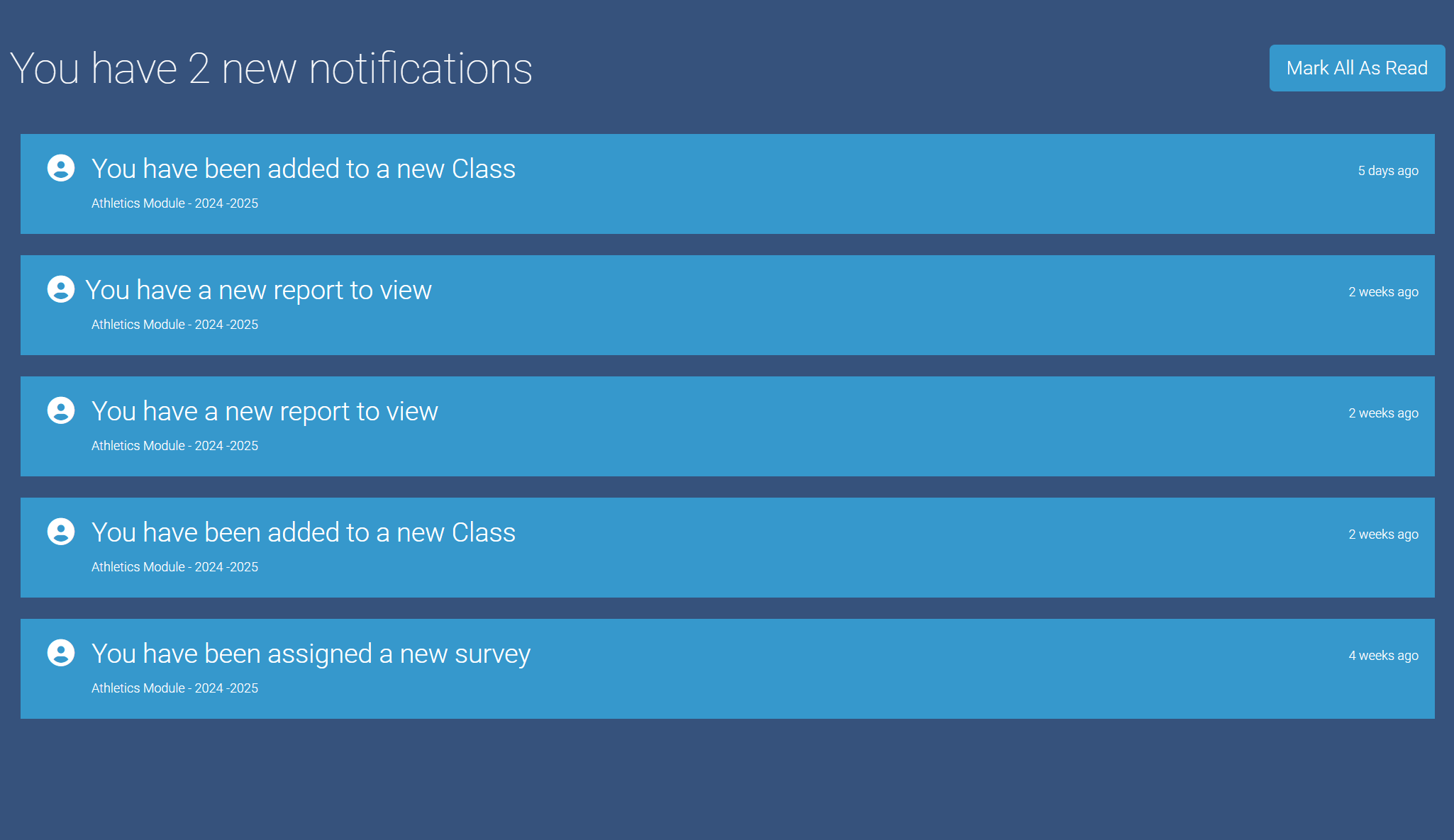This screenshot has width=1454, height=840.
Task: Click the '5 days ago' timestamp
Action: pos(1387,171)
